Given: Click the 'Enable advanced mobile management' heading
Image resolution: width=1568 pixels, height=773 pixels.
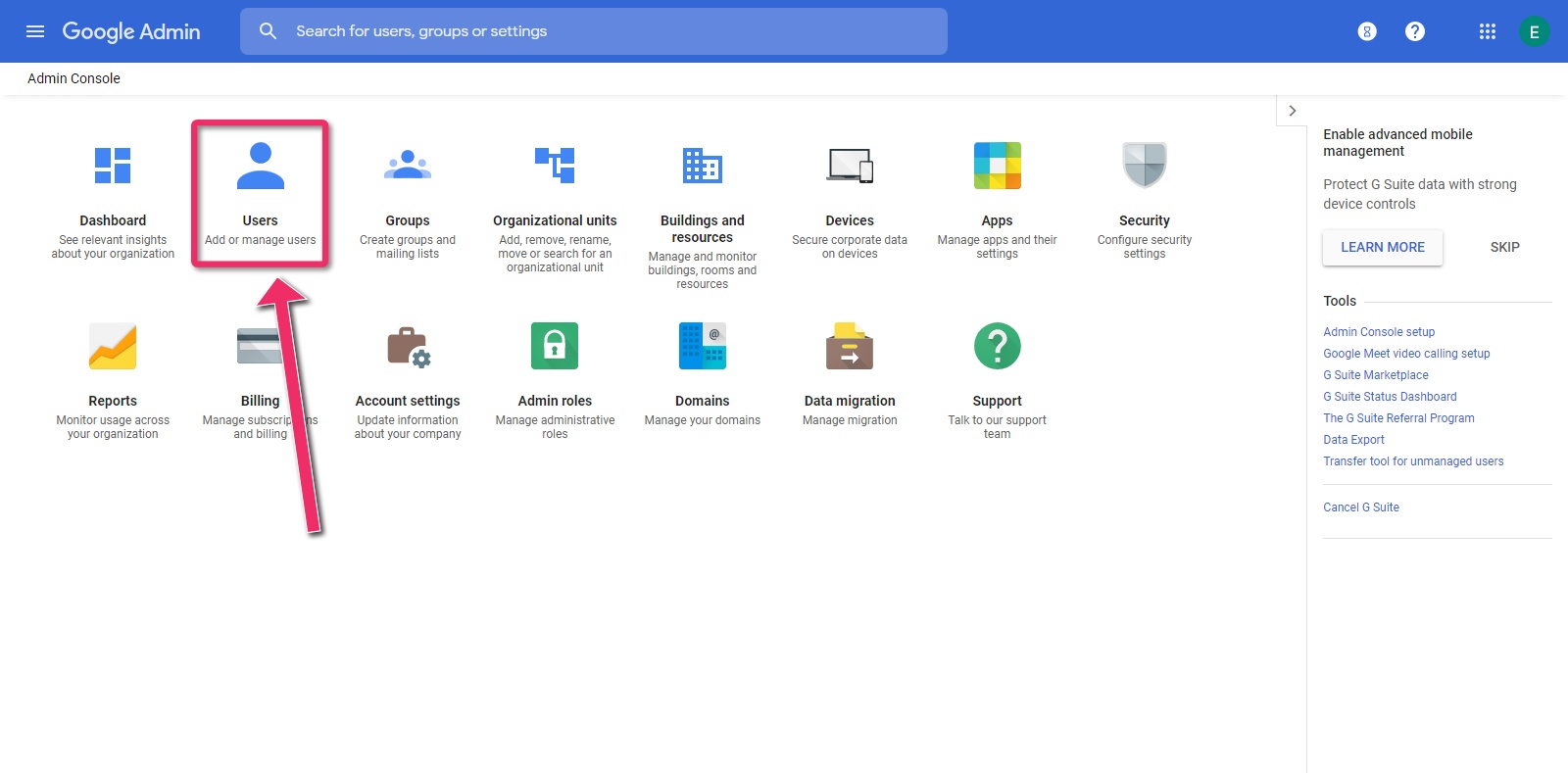Looking at the screenshot, I should point(1397,142).
